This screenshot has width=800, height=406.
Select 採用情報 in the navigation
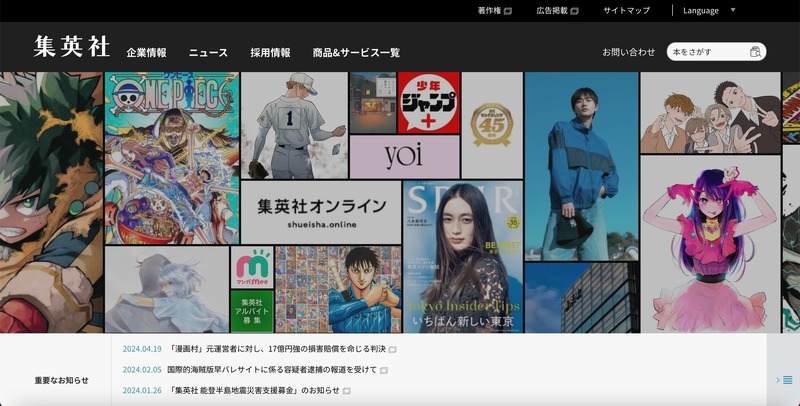tap(270, 52)
